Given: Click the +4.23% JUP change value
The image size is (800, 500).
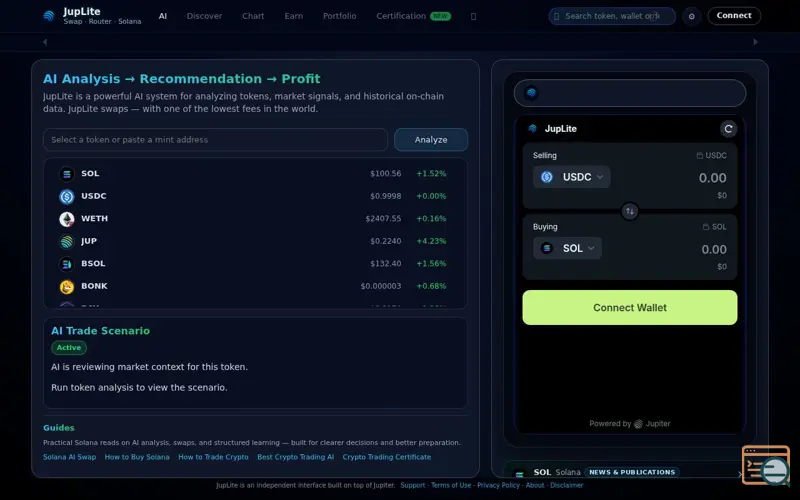Looking at the screenshot, I should 431,241.
